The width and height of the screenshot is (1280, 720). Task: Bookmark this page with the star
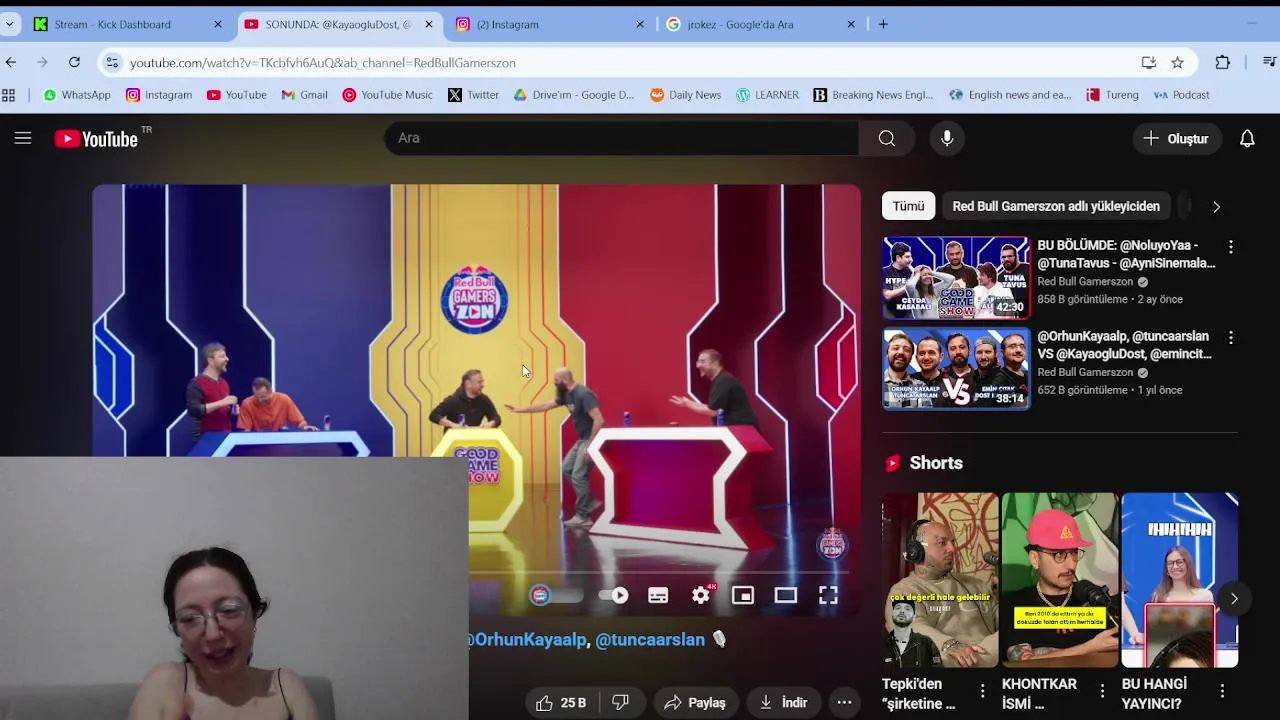point(1177,62)
